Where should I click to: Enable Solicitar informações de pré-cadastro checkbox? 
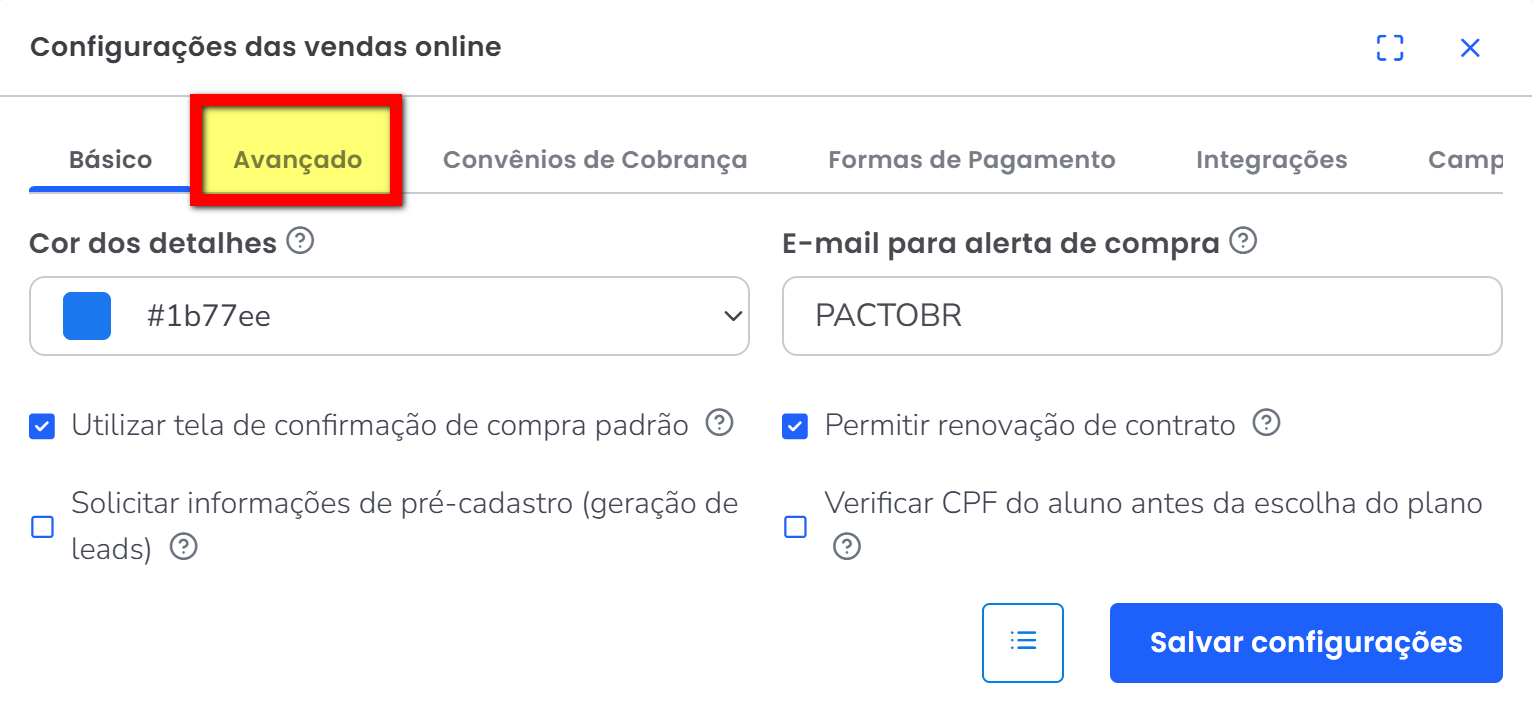[x=42, y=527]
